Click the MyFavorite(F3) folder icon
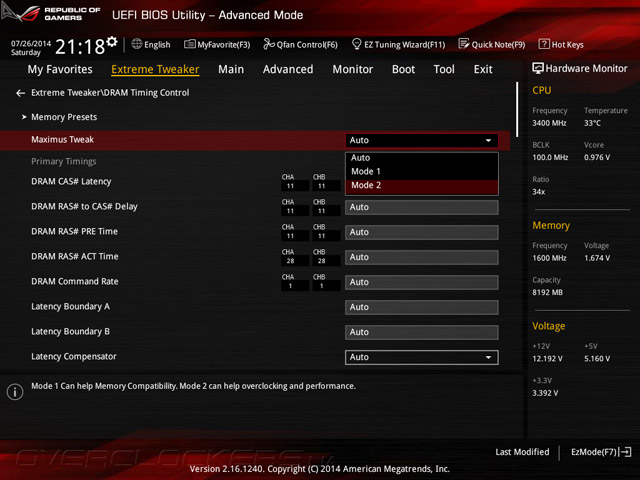640x480 pixels. click(189, 44)
